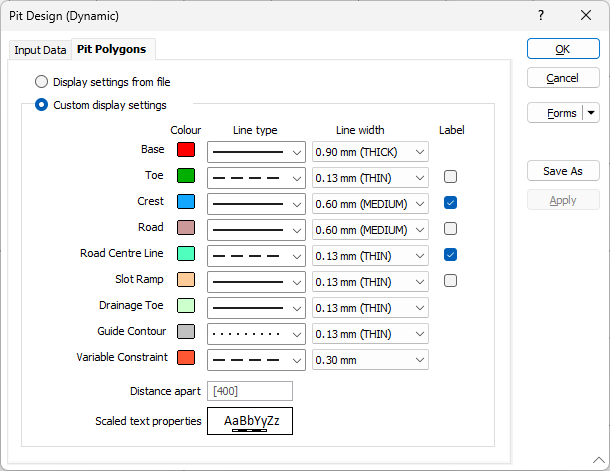Click the help question mark icon
610x471 pixels.
click(541, 16)
